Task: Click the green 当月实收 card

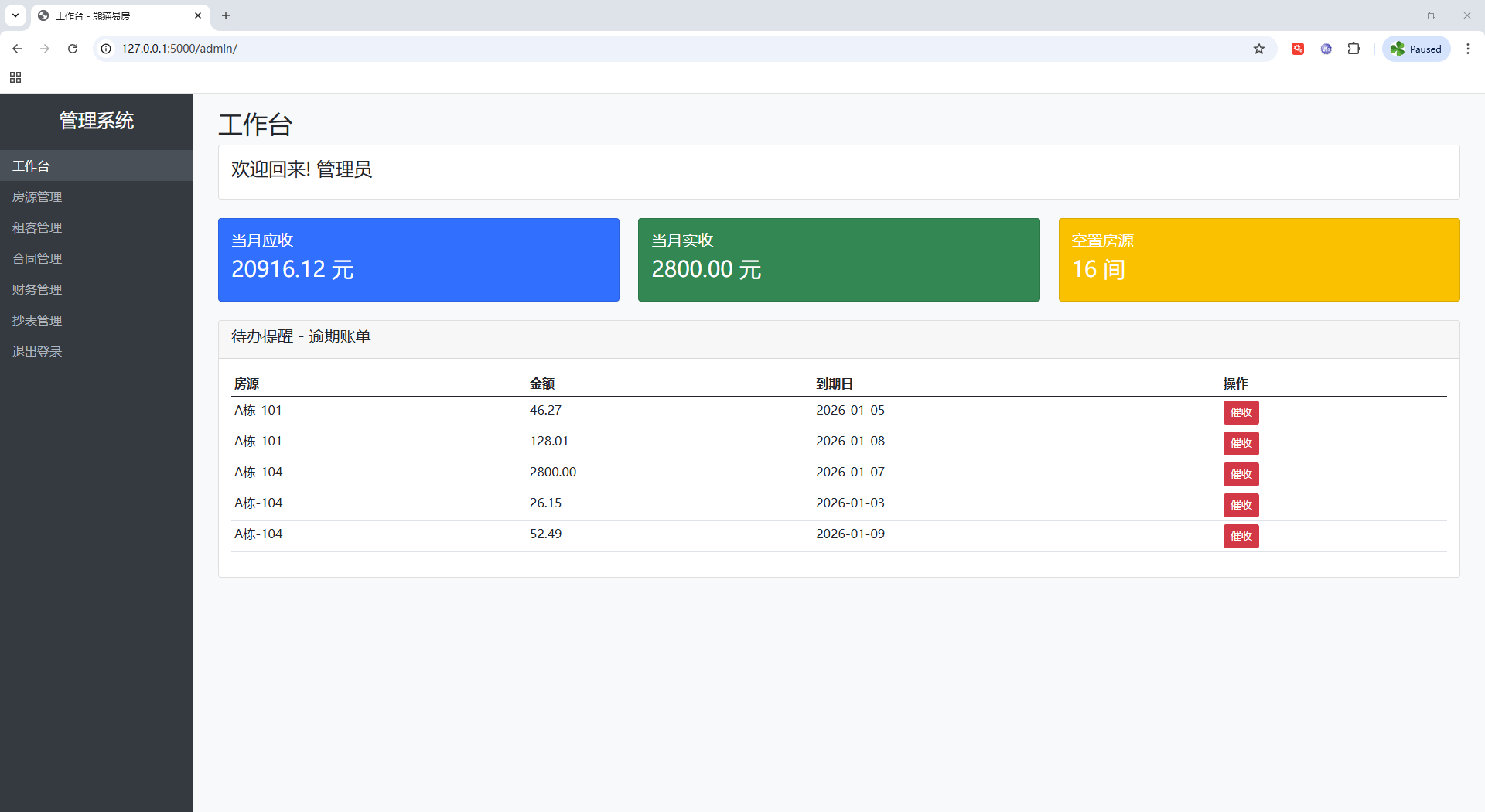Action: [x=838, y=260]
